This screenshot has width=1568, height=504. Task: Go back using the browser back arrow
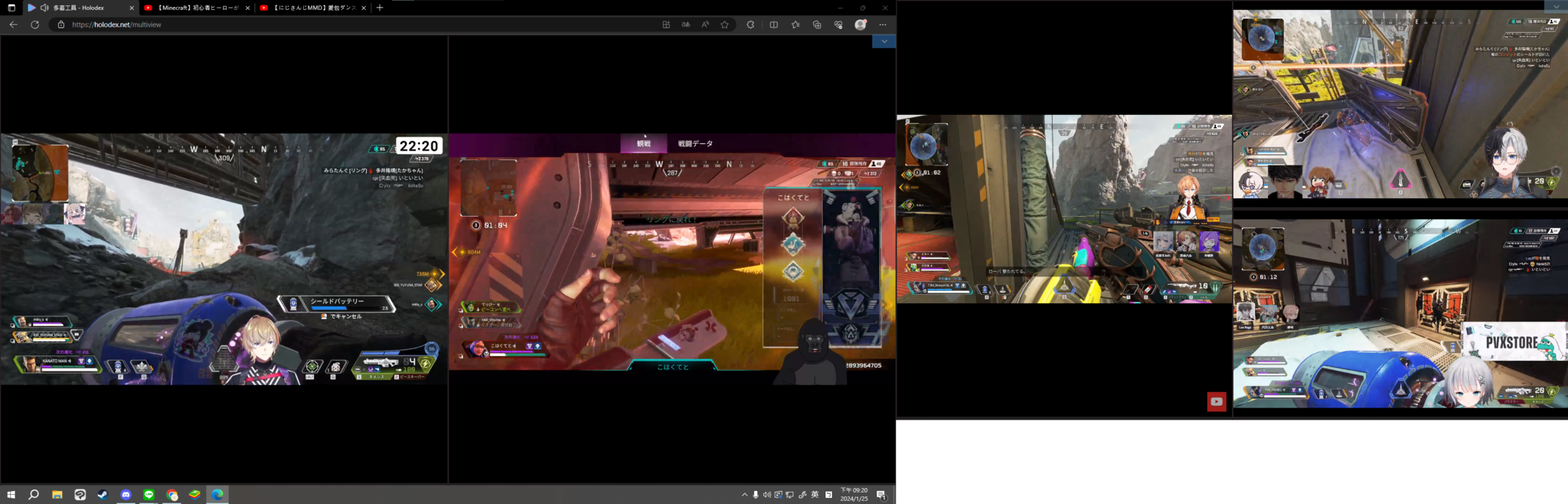pyautogui.click(x=13, y=25)
